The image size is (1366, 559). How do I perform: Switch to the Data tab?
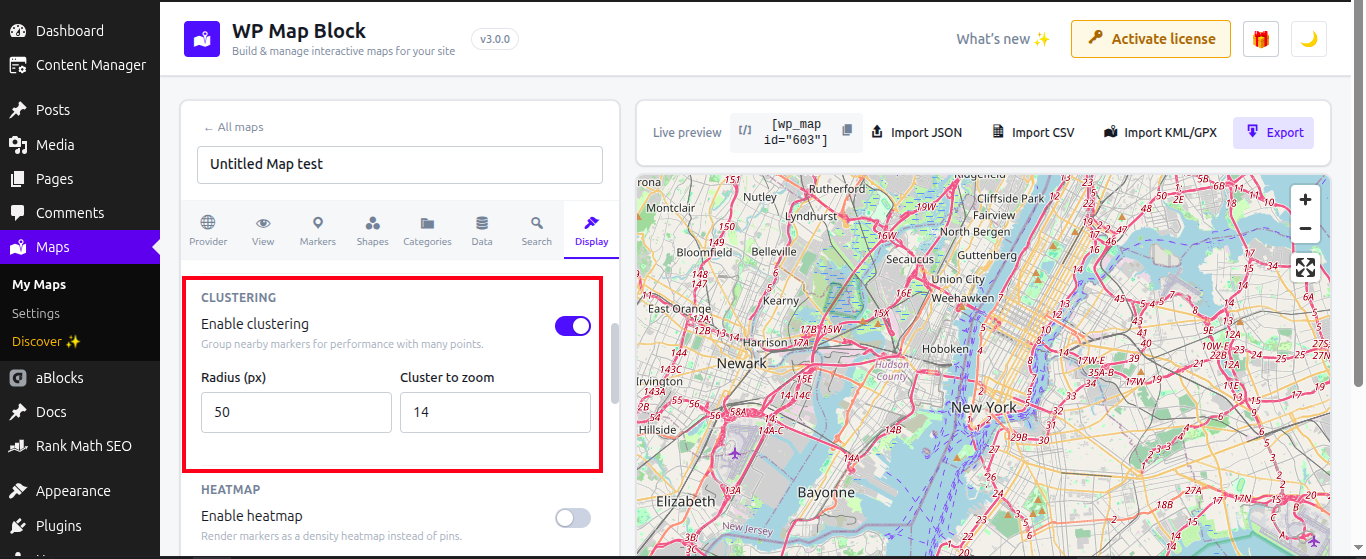[x=482, y=230]
